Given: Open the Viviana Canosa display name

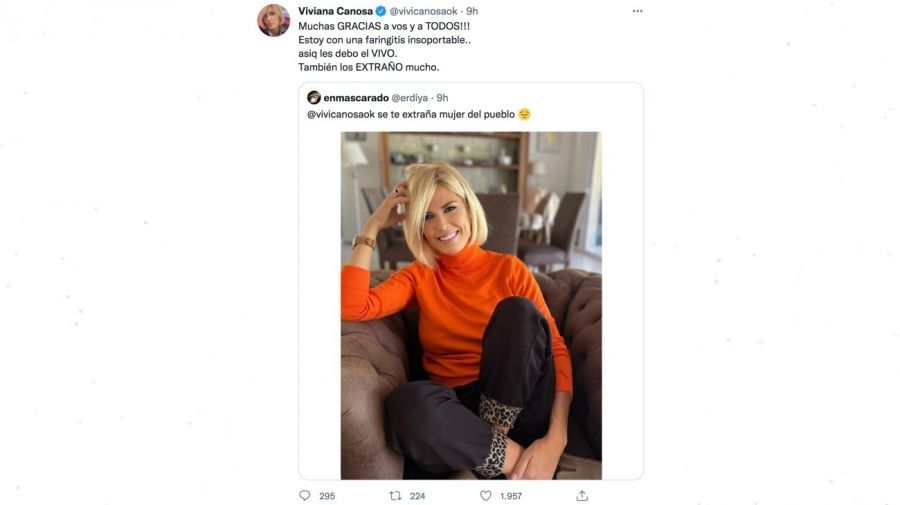Looking at the screenshot, I should (x=335, y=12).
